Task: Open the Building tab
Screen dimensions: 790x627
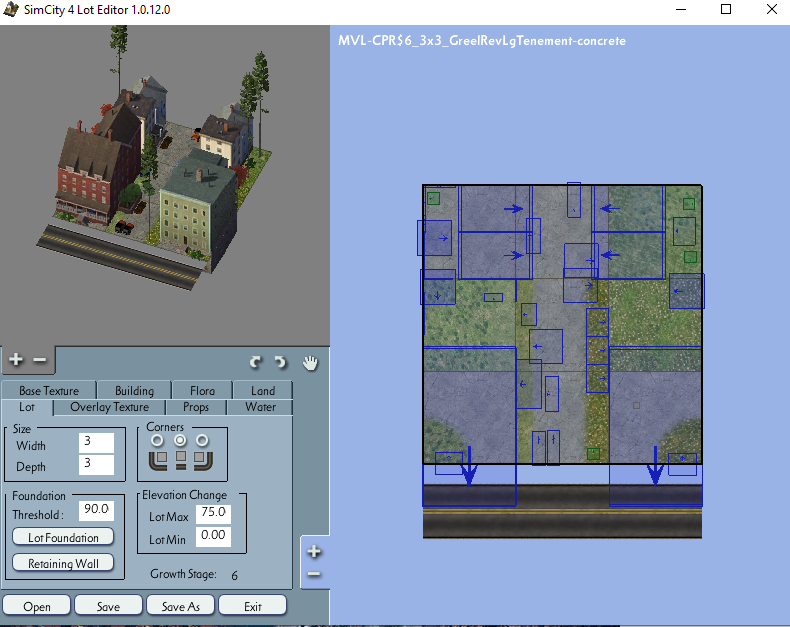Action: point(135,391)
